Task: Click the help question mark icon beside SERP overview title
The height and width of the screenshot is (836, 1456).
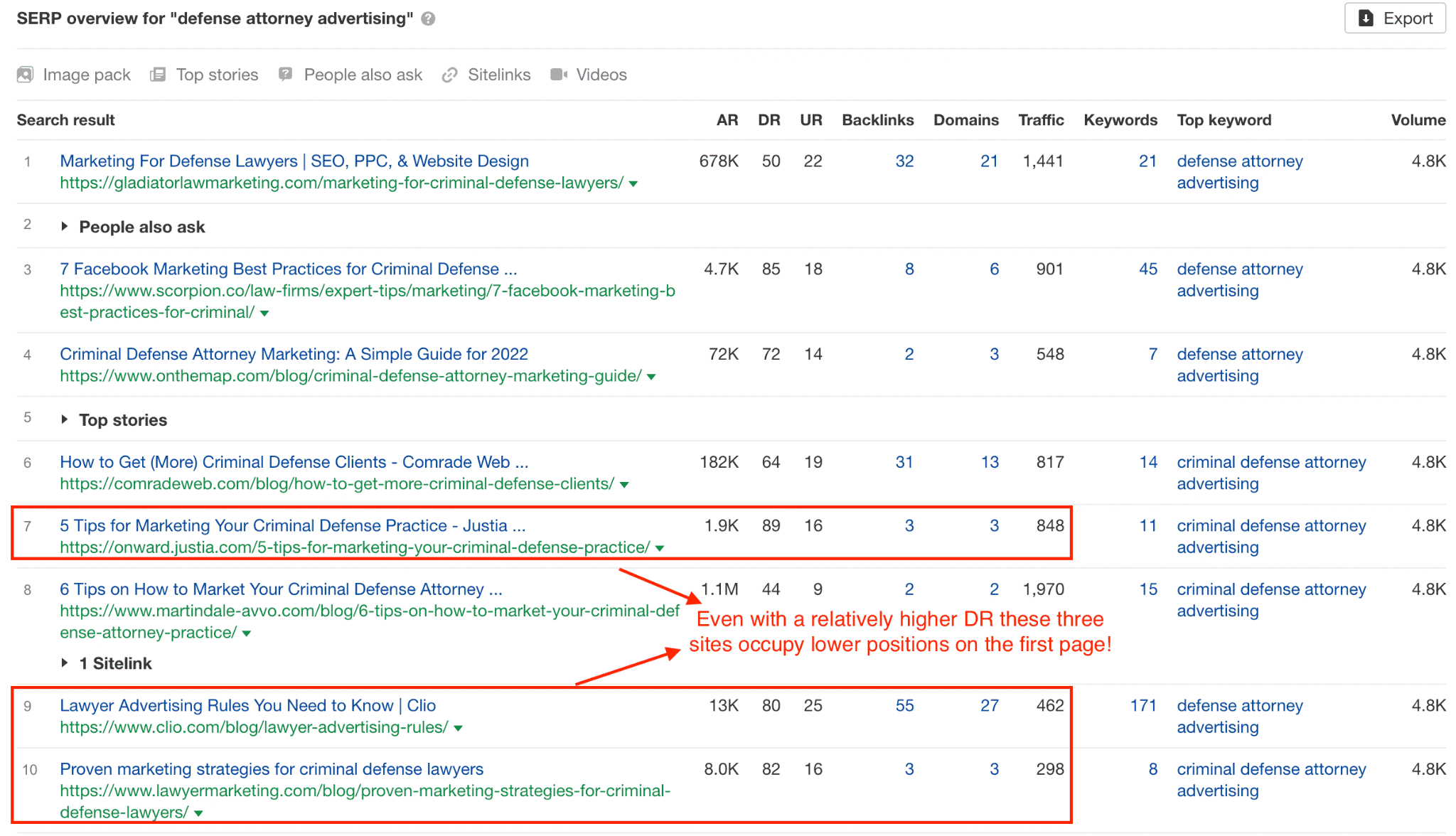Action: [x=428, y=18]
